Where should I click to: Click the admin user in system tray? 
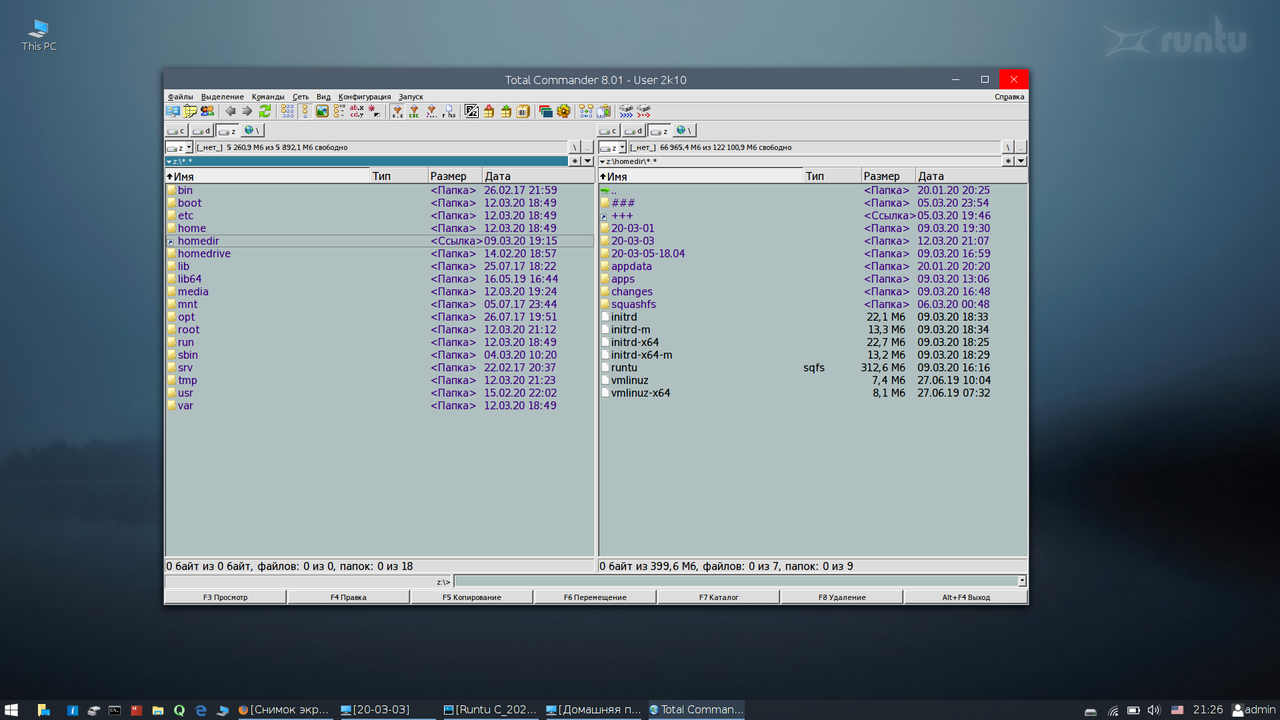1254,710
